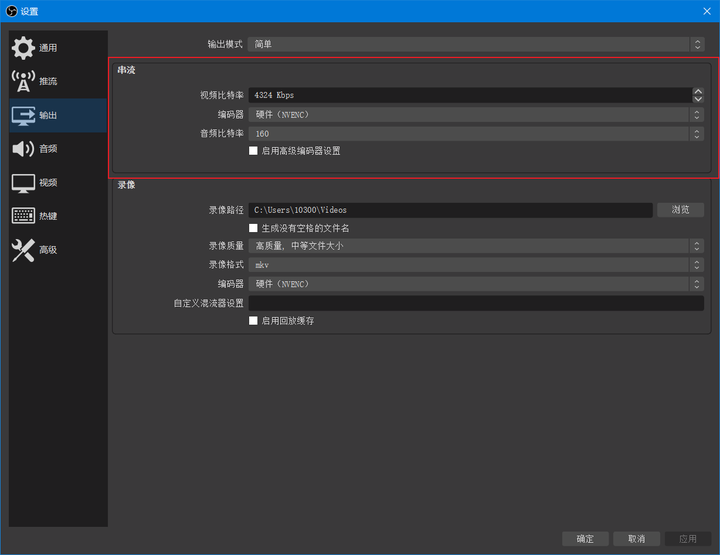Image resolution: width=720 pixels, height=555 pixels.
Task: Open the 高级 advanced tools icon
Action: (23, 250)
